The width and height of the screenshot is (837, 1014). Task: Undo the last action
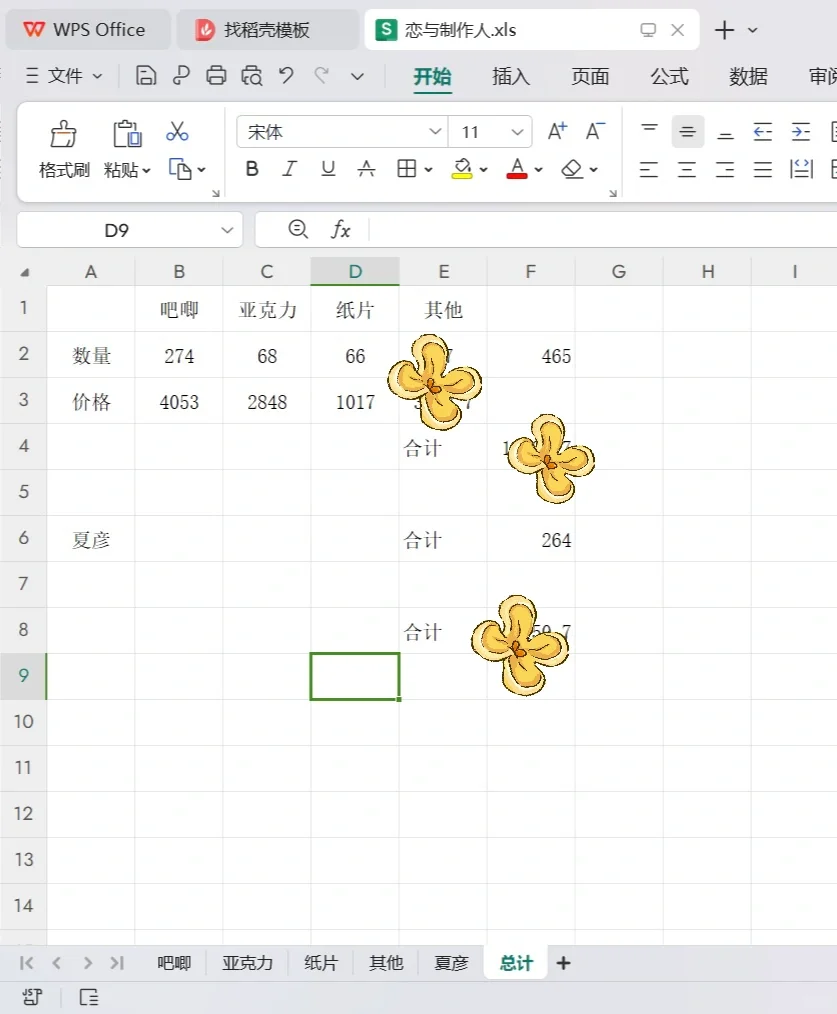[x=288, y=75]
